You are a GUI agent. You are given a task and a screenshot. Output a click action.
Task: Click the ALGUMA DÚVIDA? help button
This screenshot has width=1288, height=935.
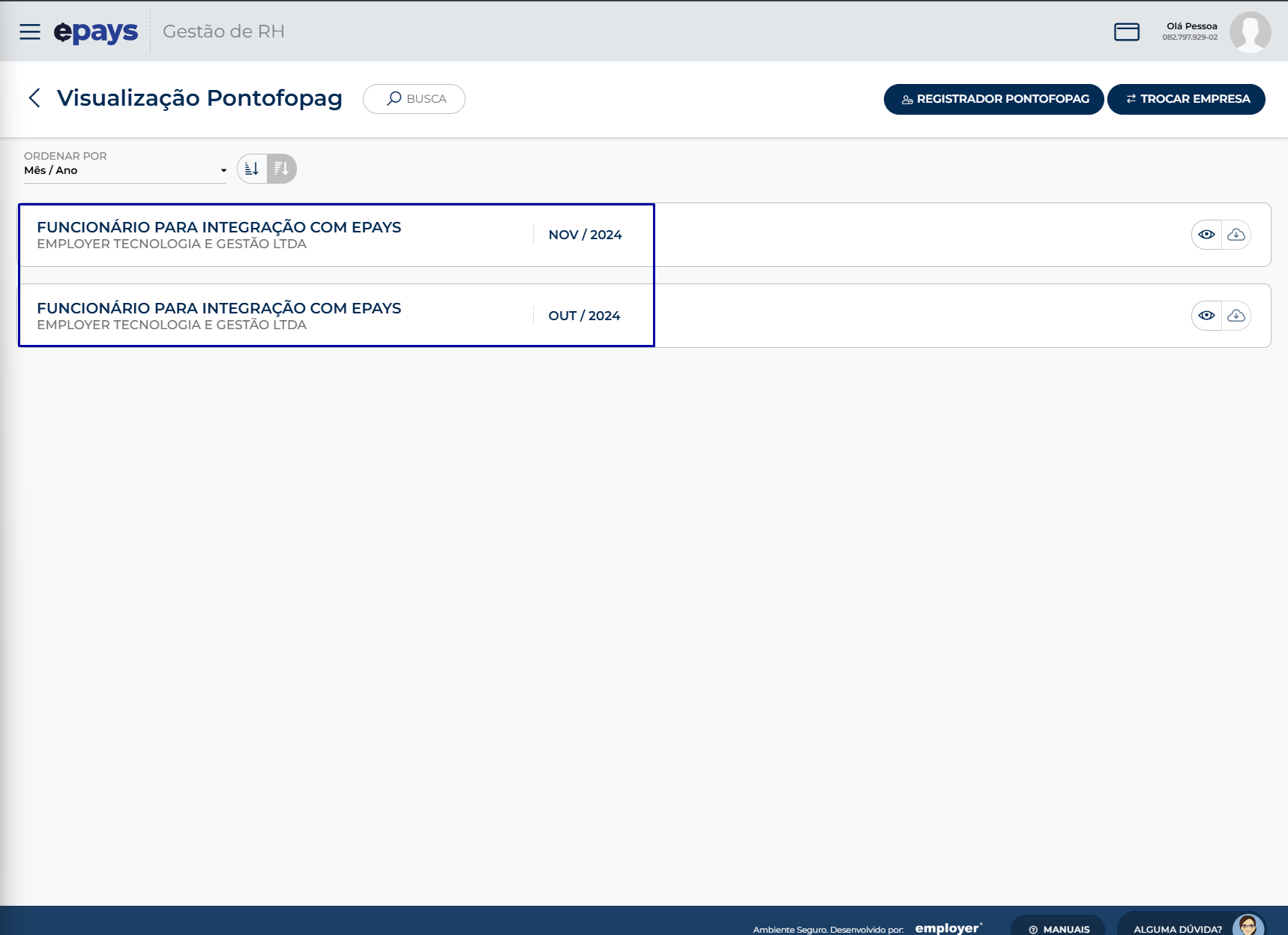pos(1178,927)
